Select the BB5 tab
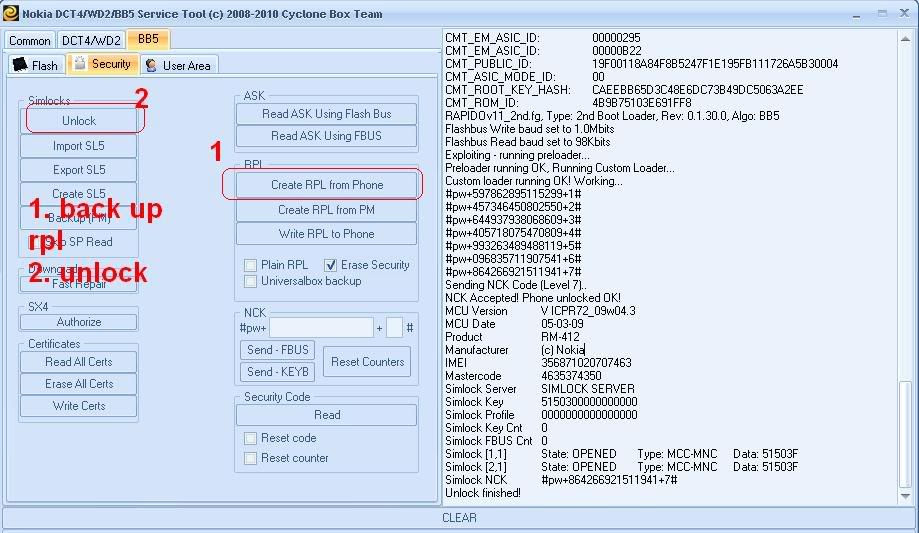Image resolution: width=919 pixels, height=533 pixels. coord(148,39)
